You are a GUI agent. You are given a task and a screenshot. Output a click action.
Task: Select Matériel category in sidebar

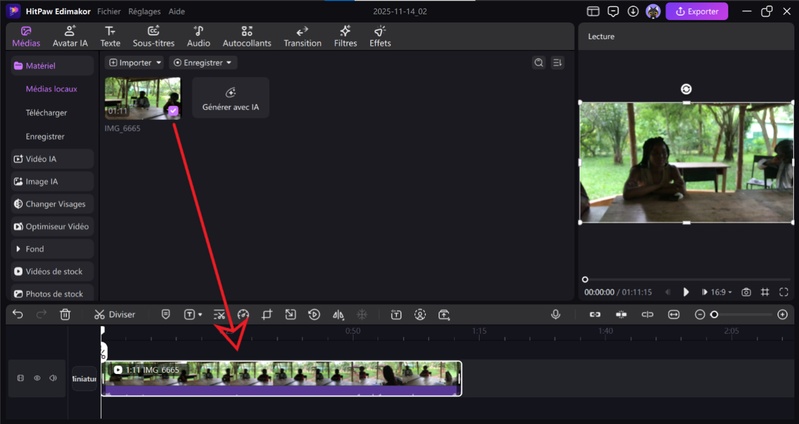(52, 66)
